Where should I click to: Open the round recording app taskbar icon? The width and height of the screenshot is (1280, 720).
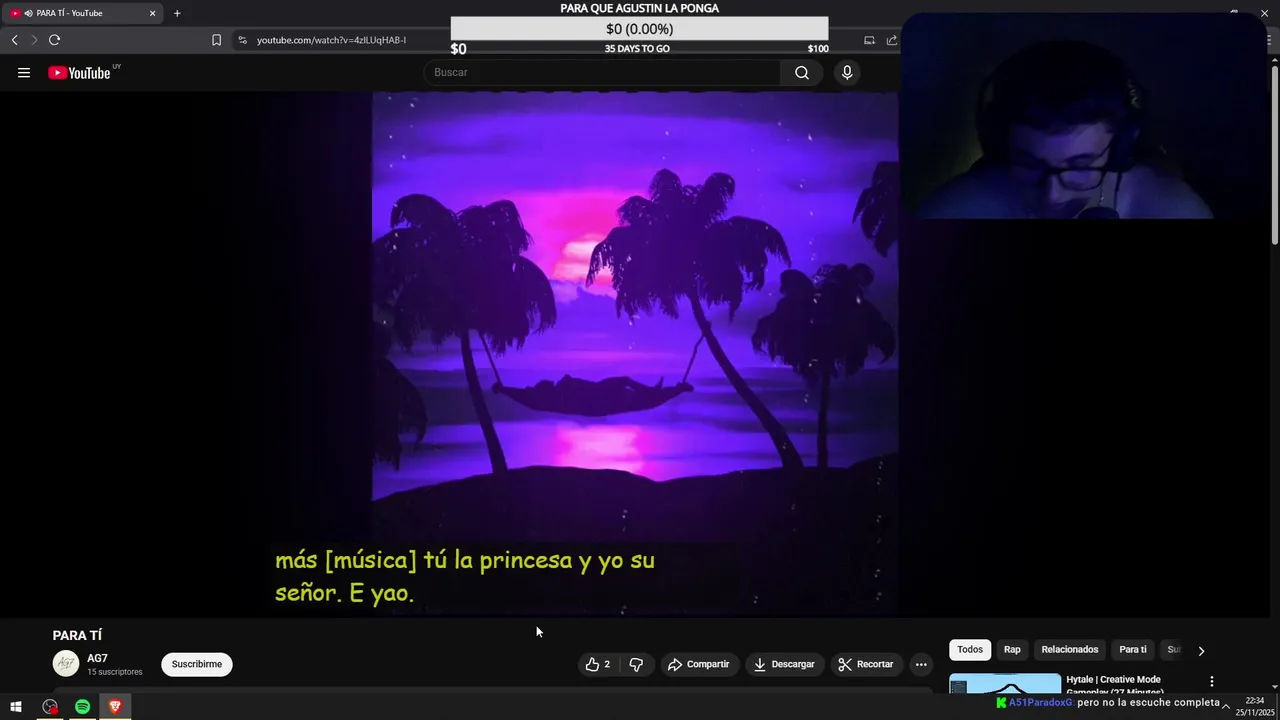click(x=50, y=707)
